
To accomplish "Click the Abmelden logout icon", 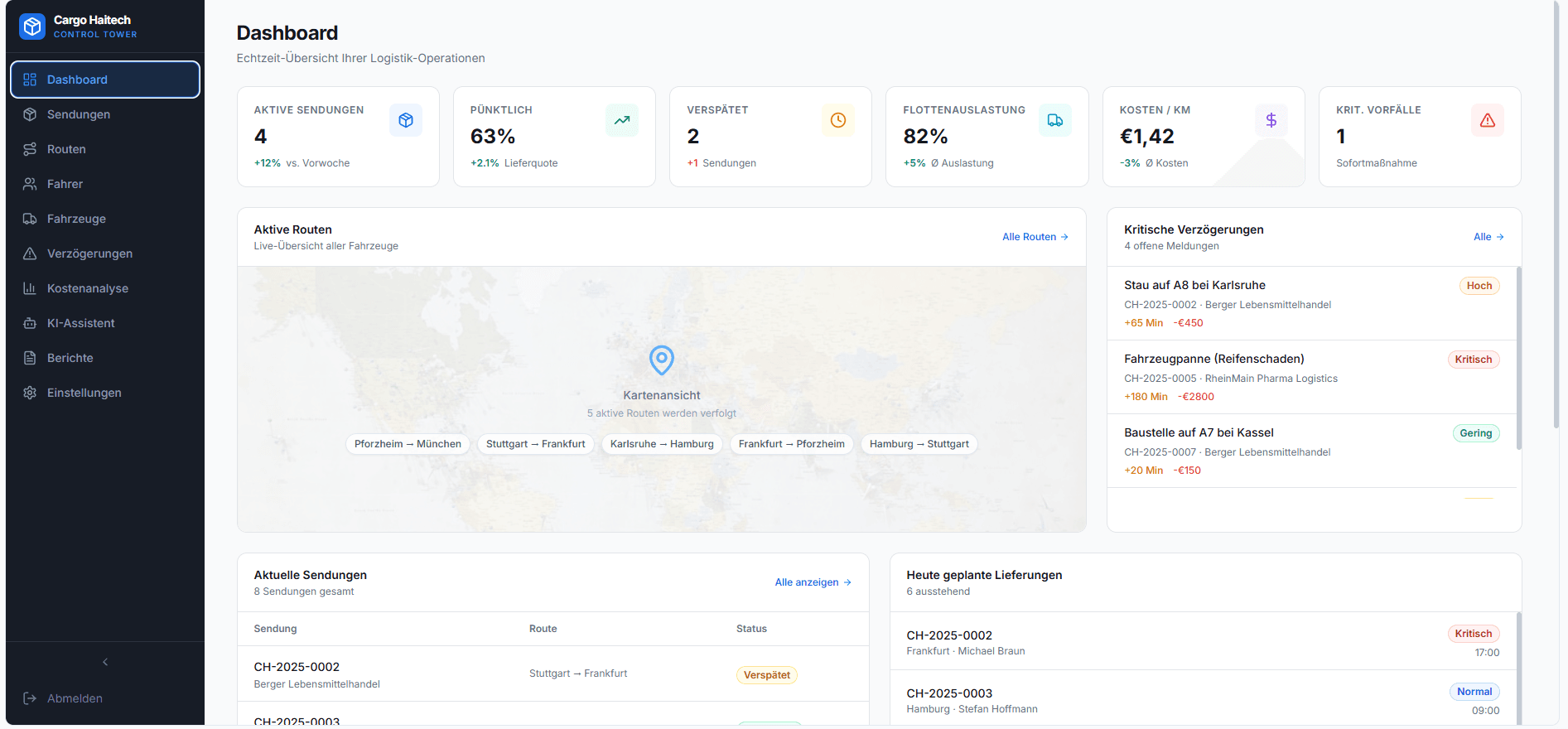I will pyautogui.click(x=30, y=698).
